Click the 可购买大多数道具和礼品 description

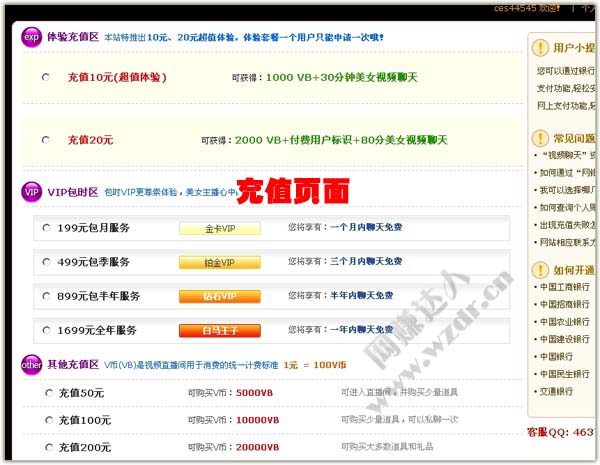pos(387,447)
